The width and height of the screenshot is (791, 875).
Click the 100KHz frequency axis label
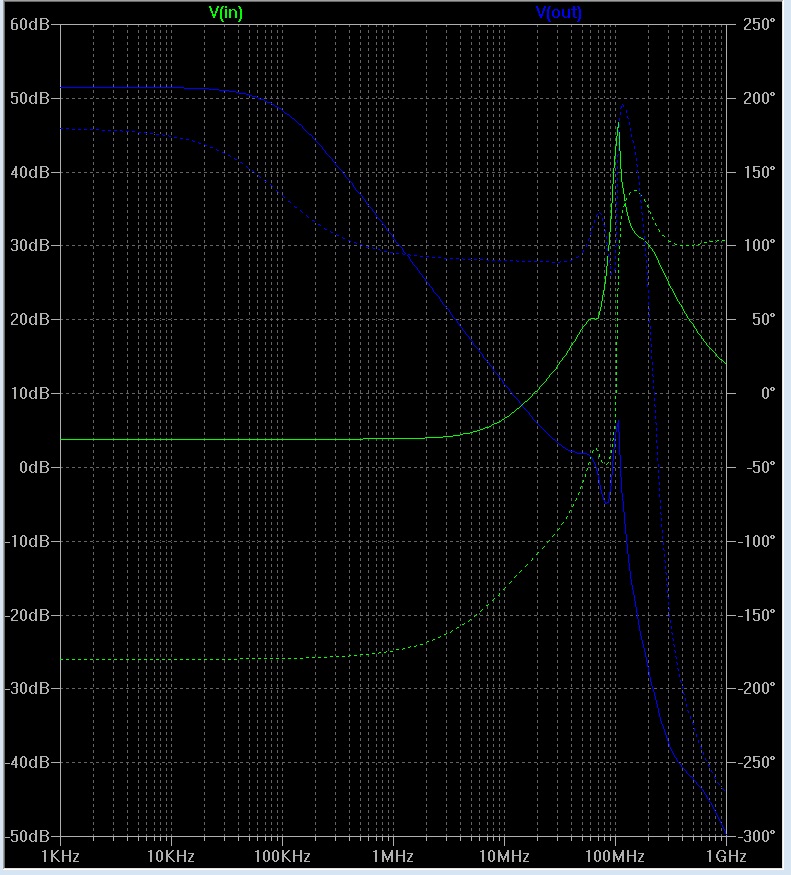(x=282, y=856)
